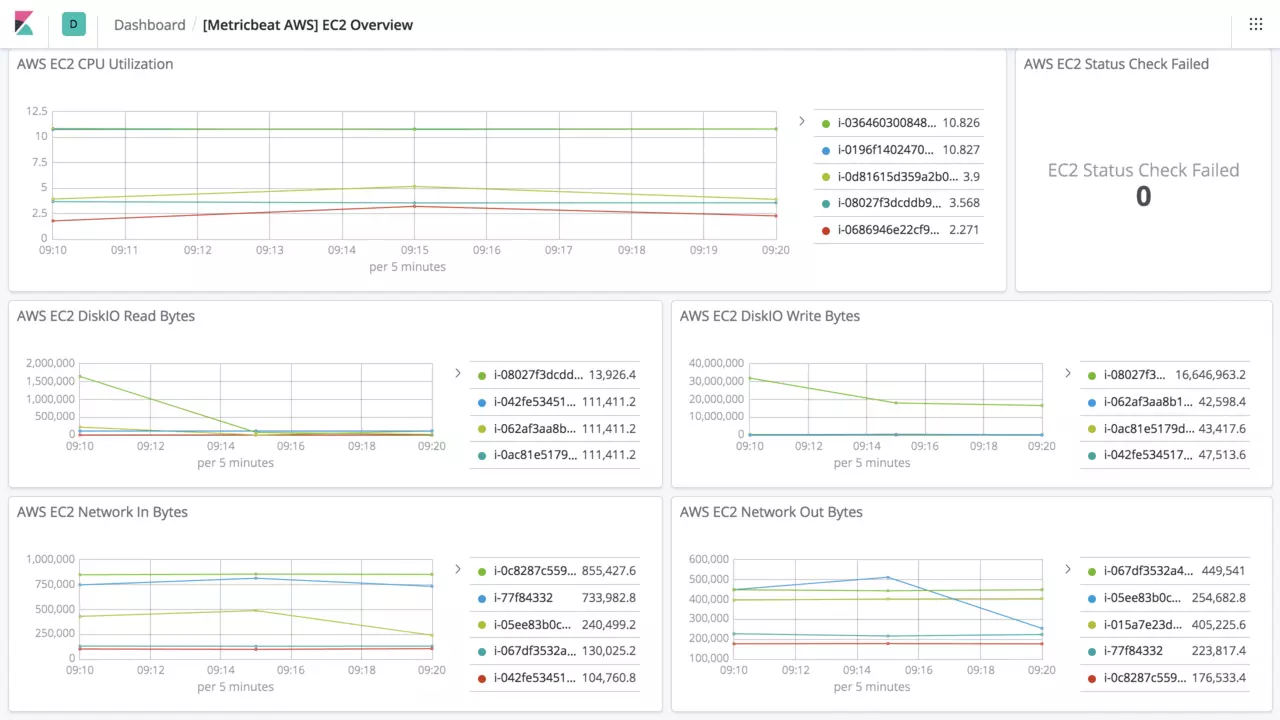Click the EC2 Overview breadcrumb title
Screen dimensions: 1280x720
click(307, 25)
